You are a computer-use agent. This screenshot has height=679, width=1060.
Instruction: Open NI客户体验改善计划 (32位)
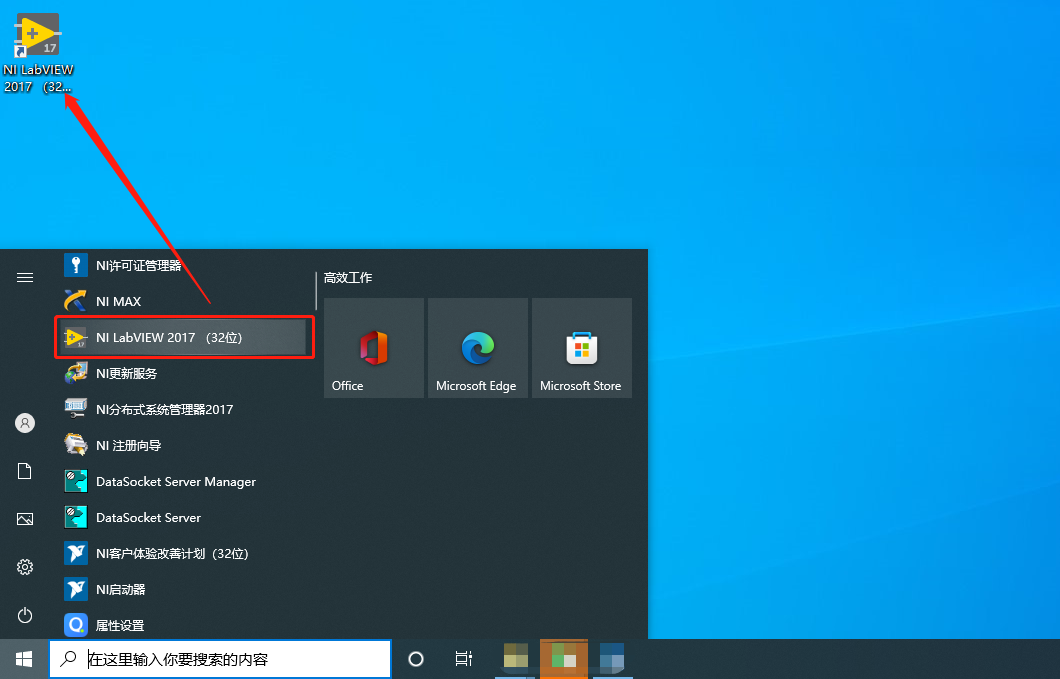(183, 553)
